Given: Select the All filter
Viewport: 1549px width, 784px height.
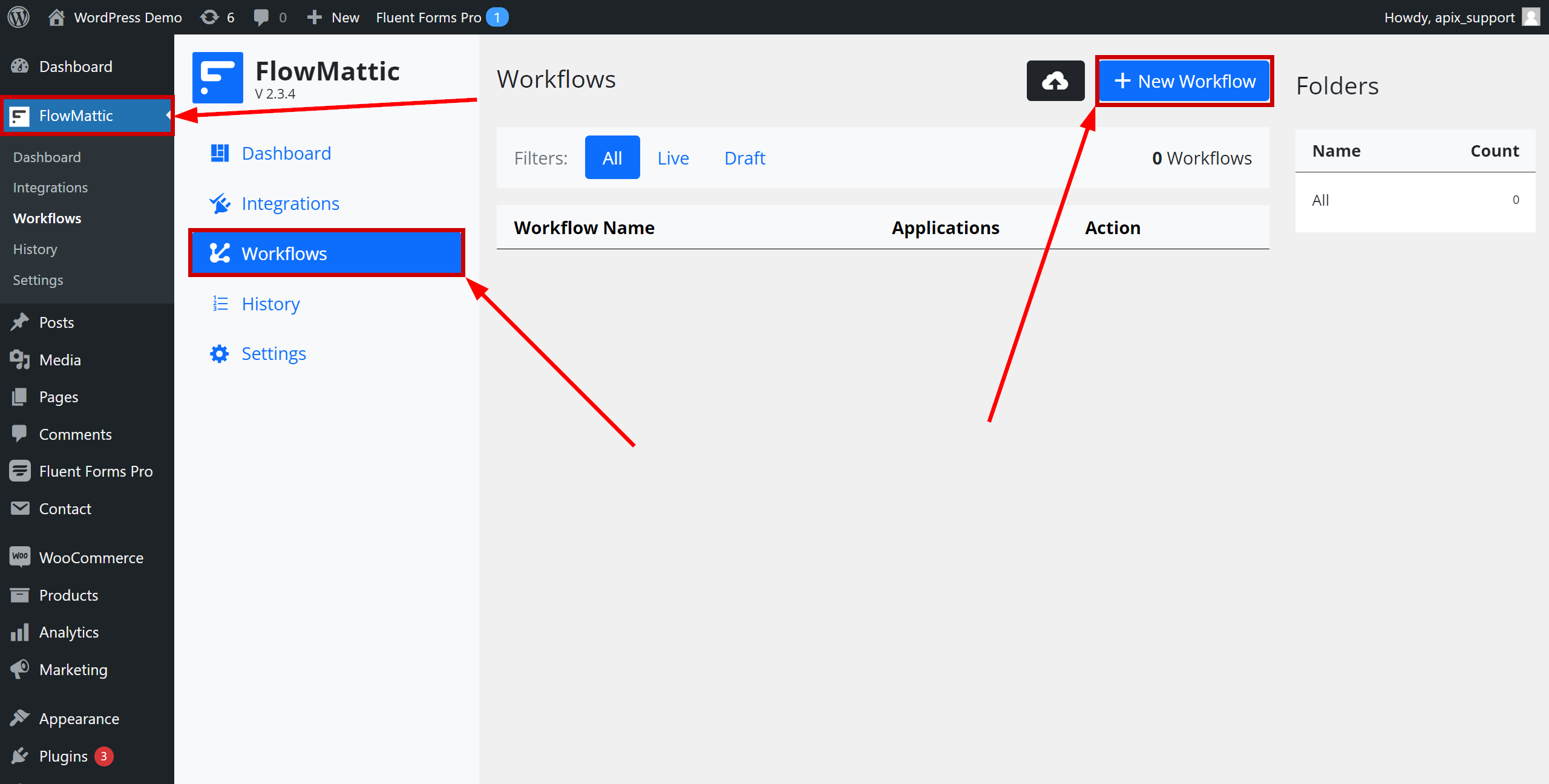Looking at the screenshot, I should tap(612, 157).
